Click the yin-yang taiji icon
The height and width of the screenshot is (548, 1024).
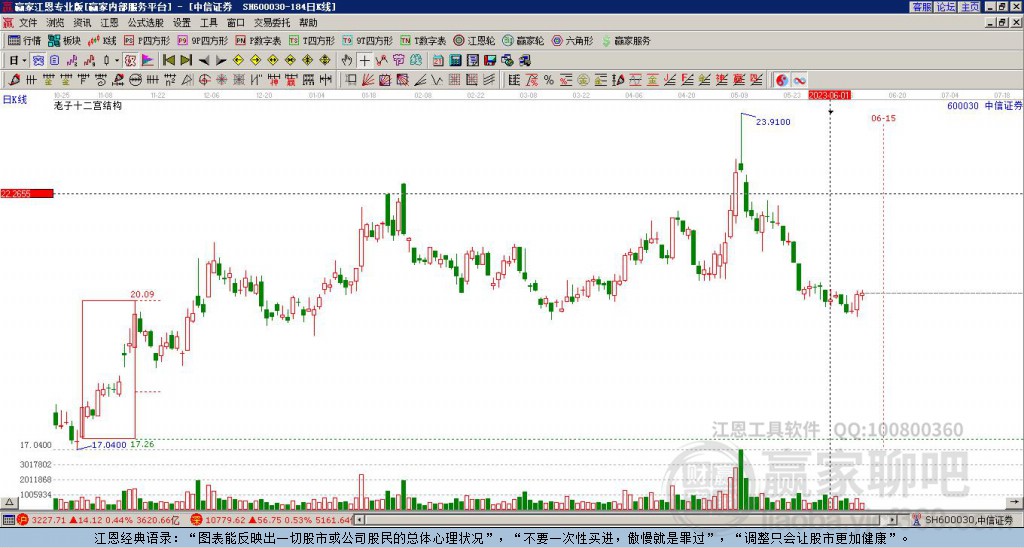pos(782,80)
